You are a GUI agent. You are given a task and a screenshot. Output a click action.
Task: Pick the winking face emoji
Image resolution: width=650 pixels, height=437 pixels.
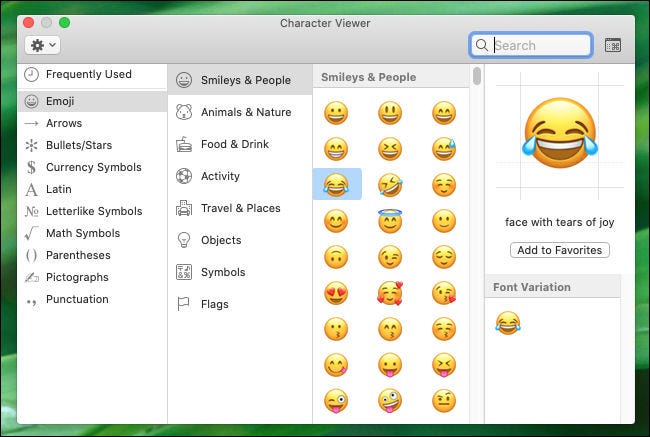390,257
